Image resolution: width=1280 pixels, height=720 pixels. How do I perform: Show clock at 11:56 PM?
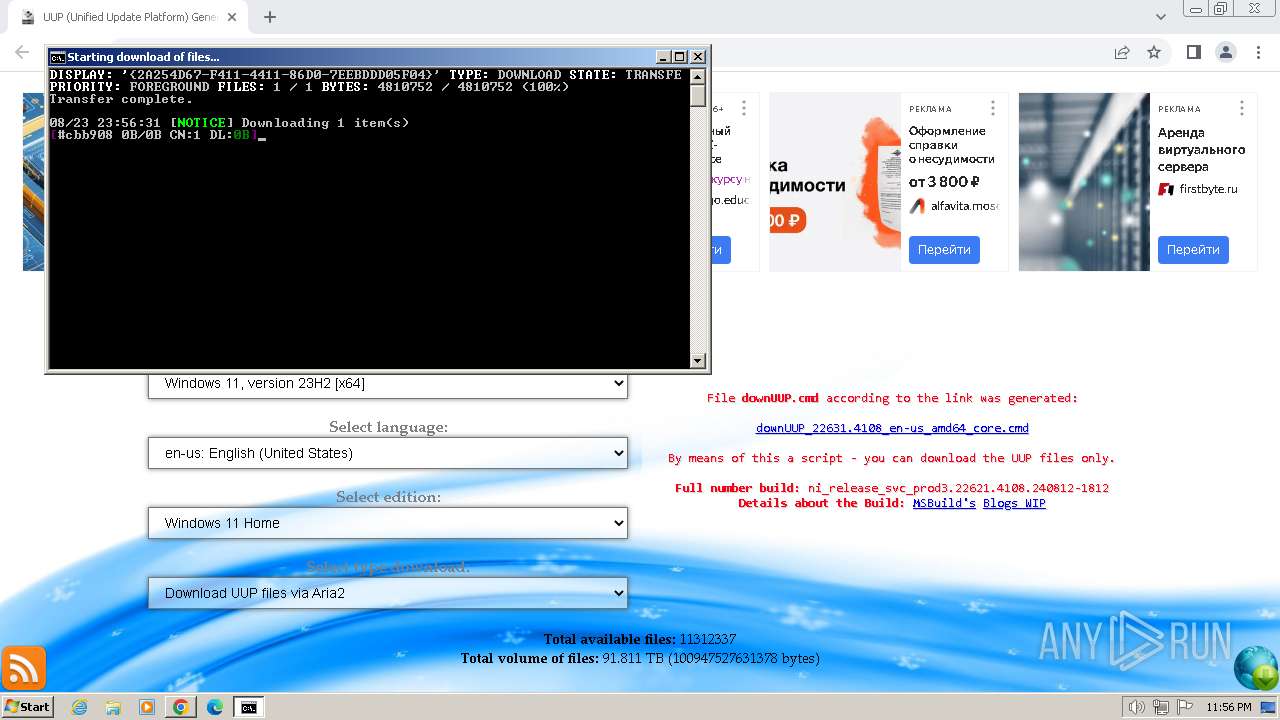(1229, 707)
